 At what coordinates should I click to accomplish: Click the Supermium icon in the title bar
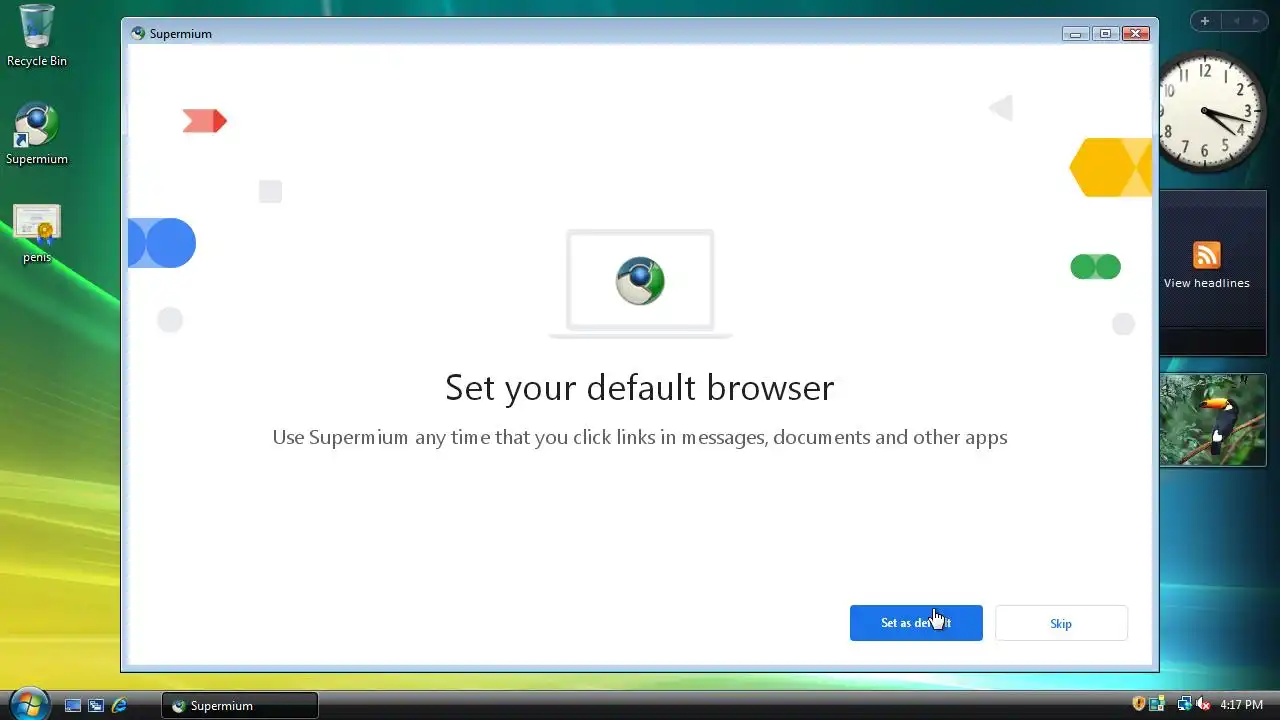point(138,33)
